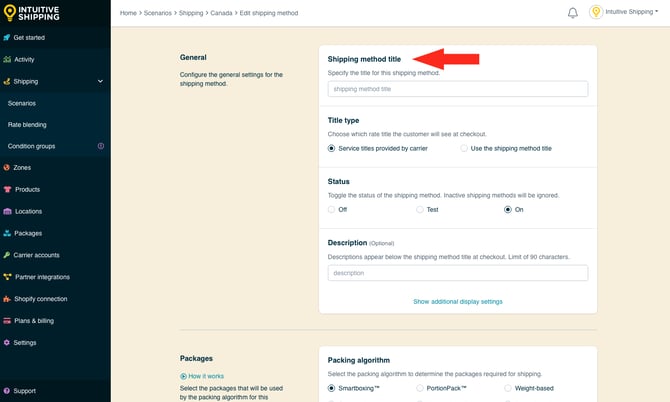
Task: Open Intuitive Shipping account dropdown
Action: tap(632, 12)
